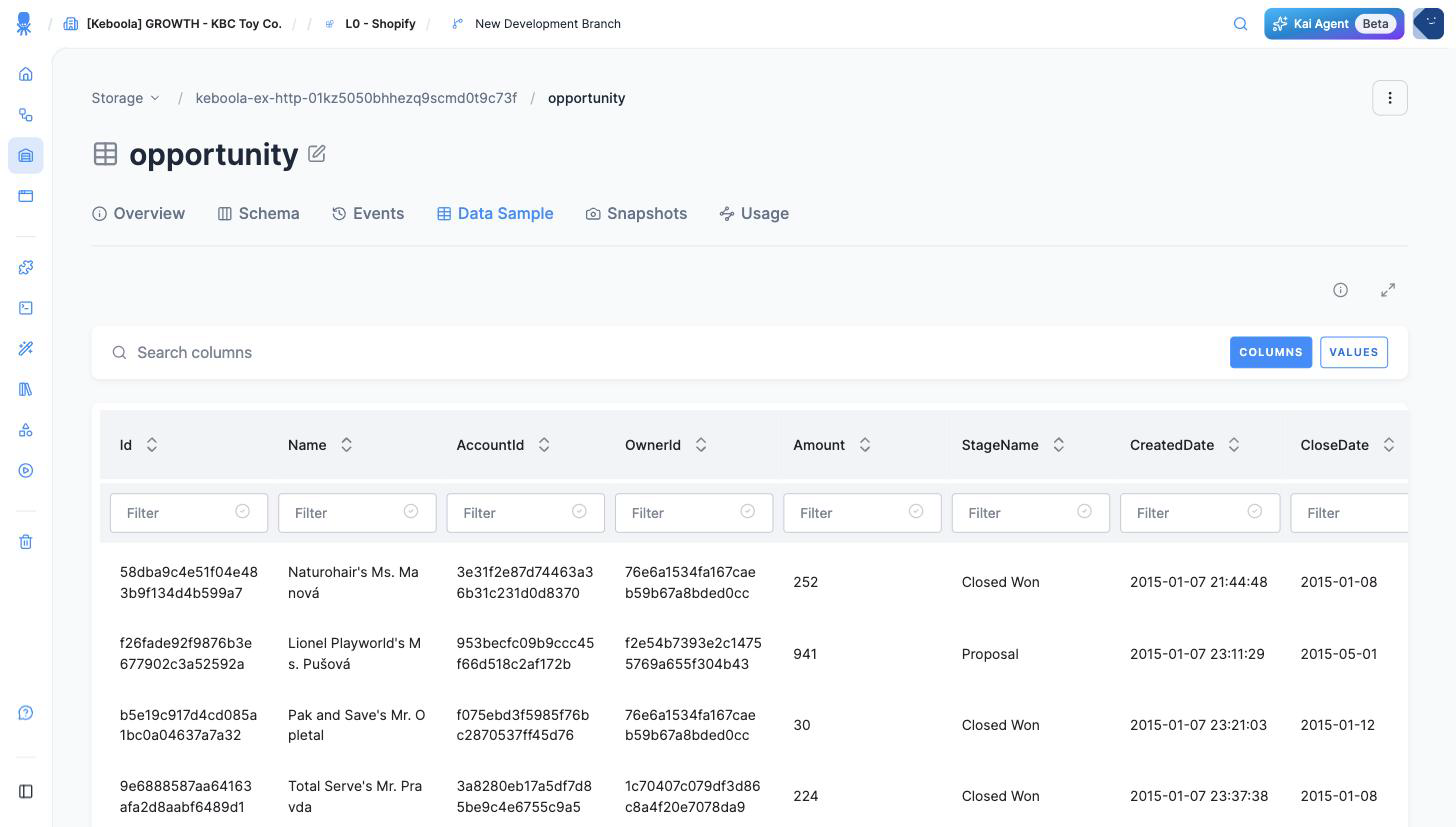
Task: Expand data sample to fullscreen
Action: tap(1388, 290)
